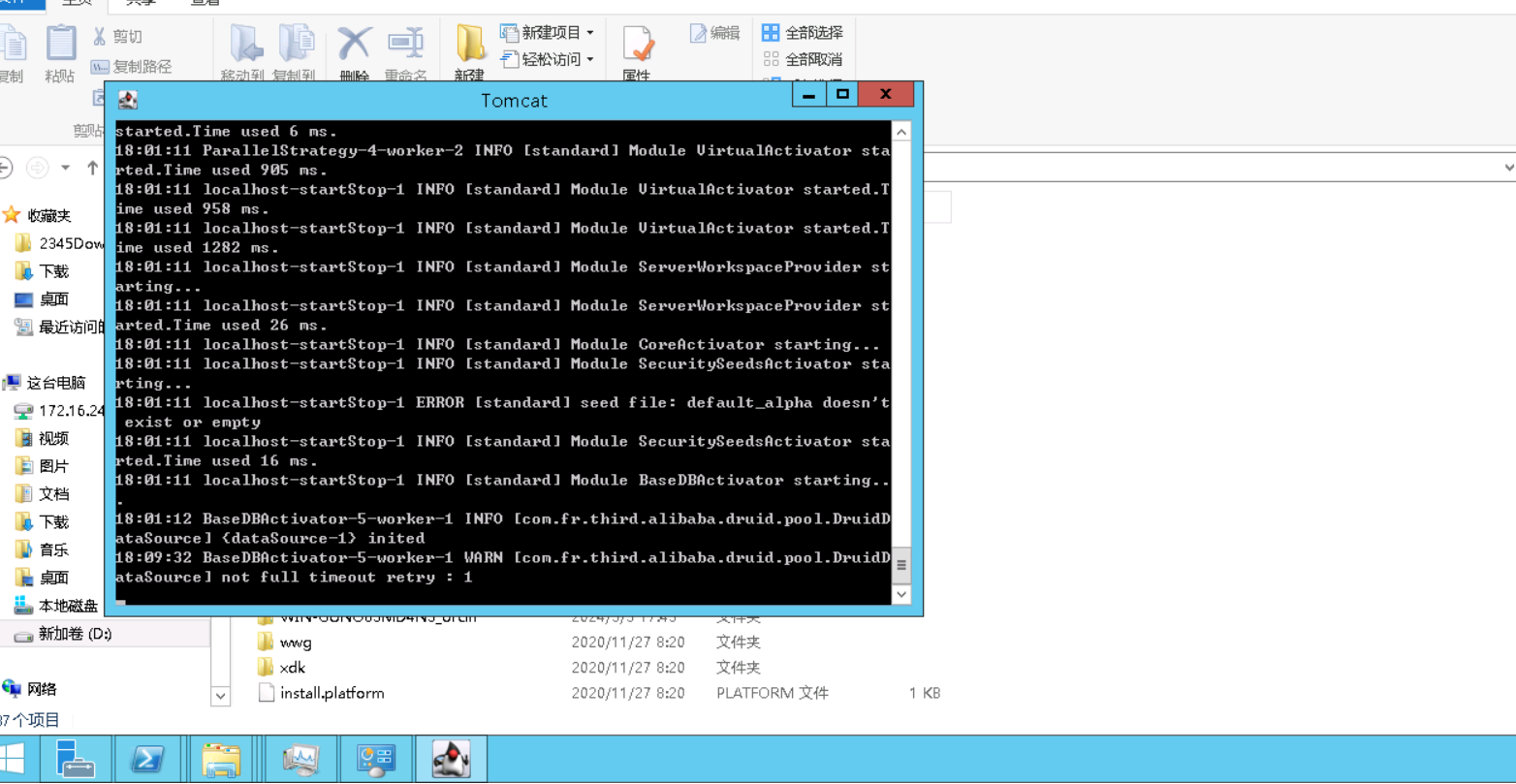Image resolution: width=1516 pixels, height=784 pixels.
Task: Open Server Manager from the taskbar
Action: point(76,759)
